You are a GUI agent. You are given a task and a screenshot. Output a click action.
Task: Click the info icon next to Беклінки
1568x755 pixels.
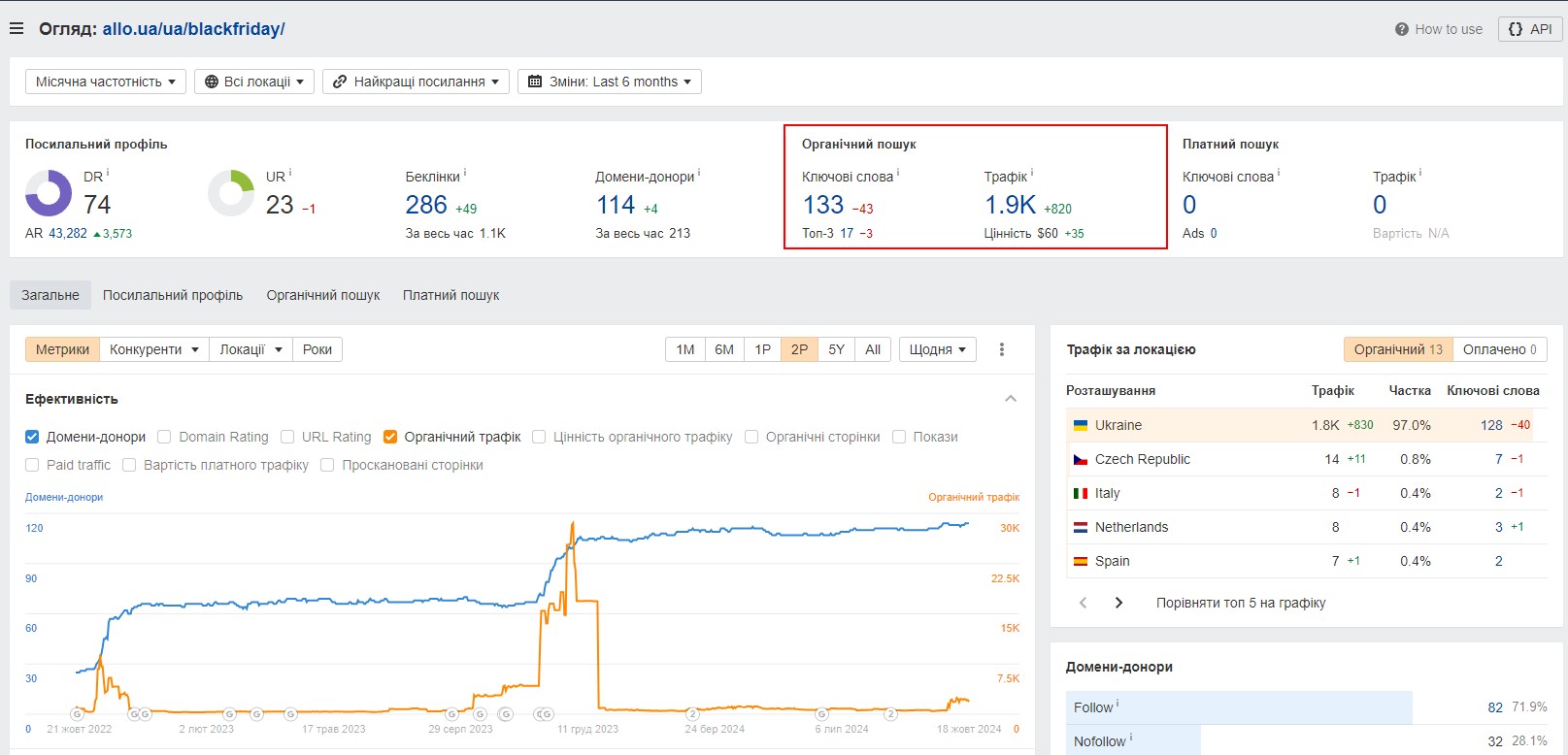pos(465,173)
